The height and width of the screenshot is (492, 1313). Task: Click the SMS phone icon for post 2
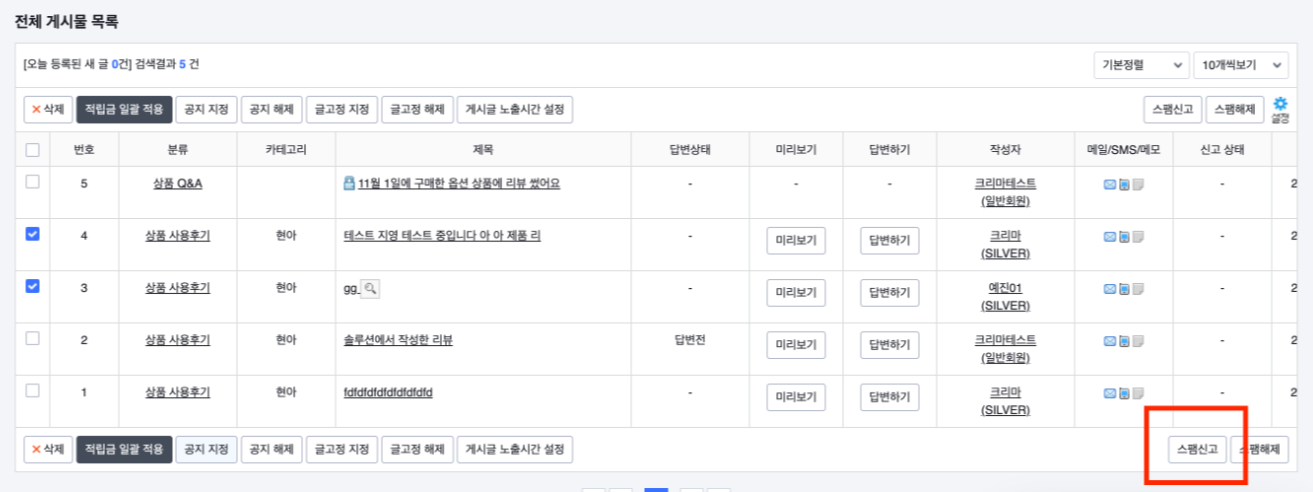1123,341
